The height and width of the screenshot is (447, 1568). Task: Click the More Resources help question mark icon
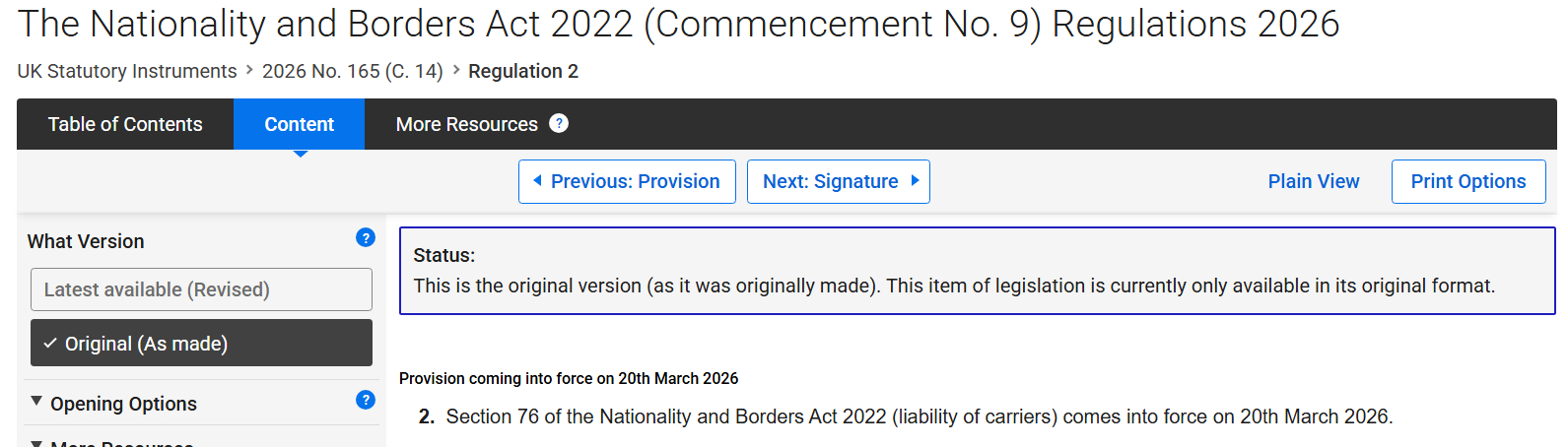pos(559,123)
